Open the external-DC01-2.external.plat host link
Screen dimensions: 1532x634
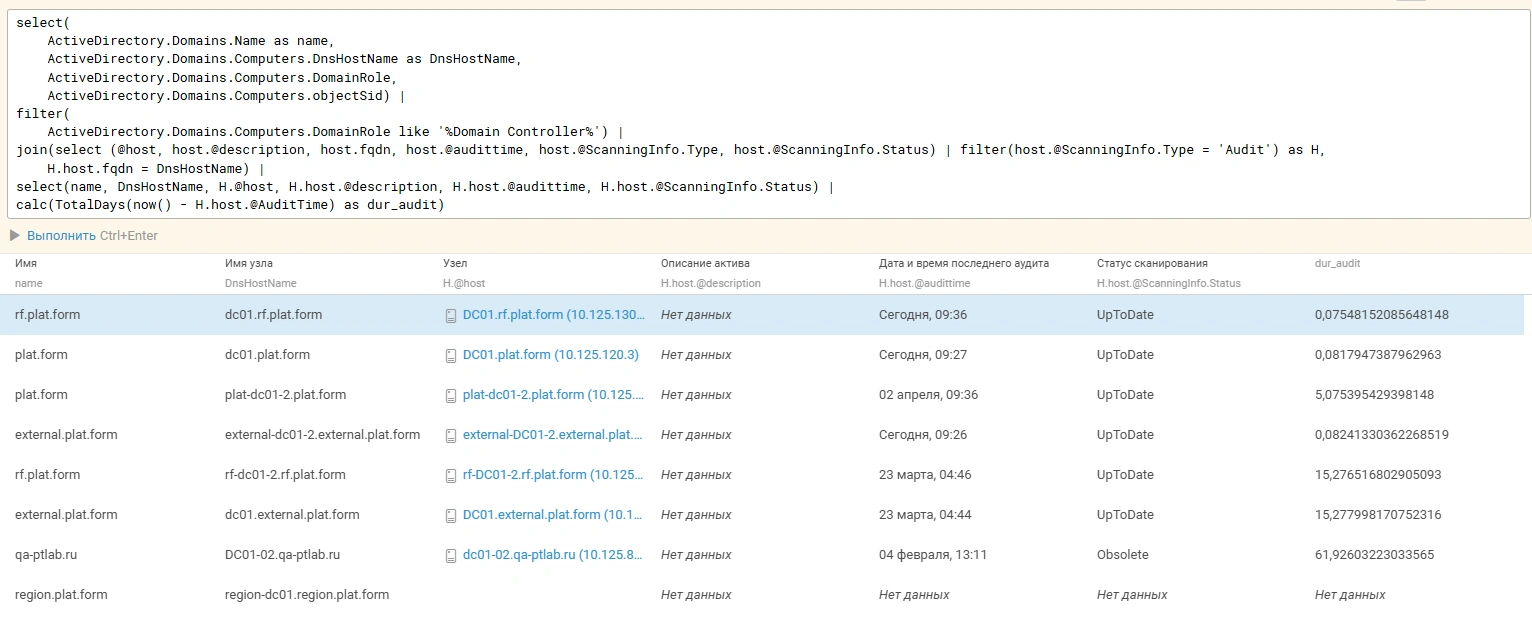553,435
